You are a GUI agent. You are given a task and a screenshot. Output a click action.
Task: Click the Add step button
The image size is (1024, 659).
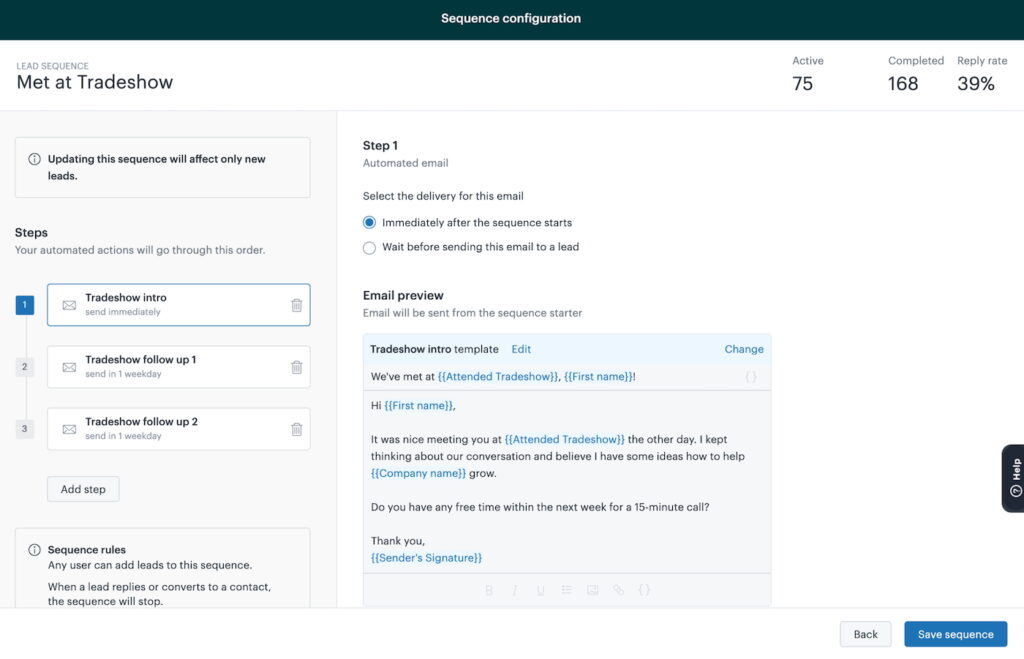tap(83, 489)
